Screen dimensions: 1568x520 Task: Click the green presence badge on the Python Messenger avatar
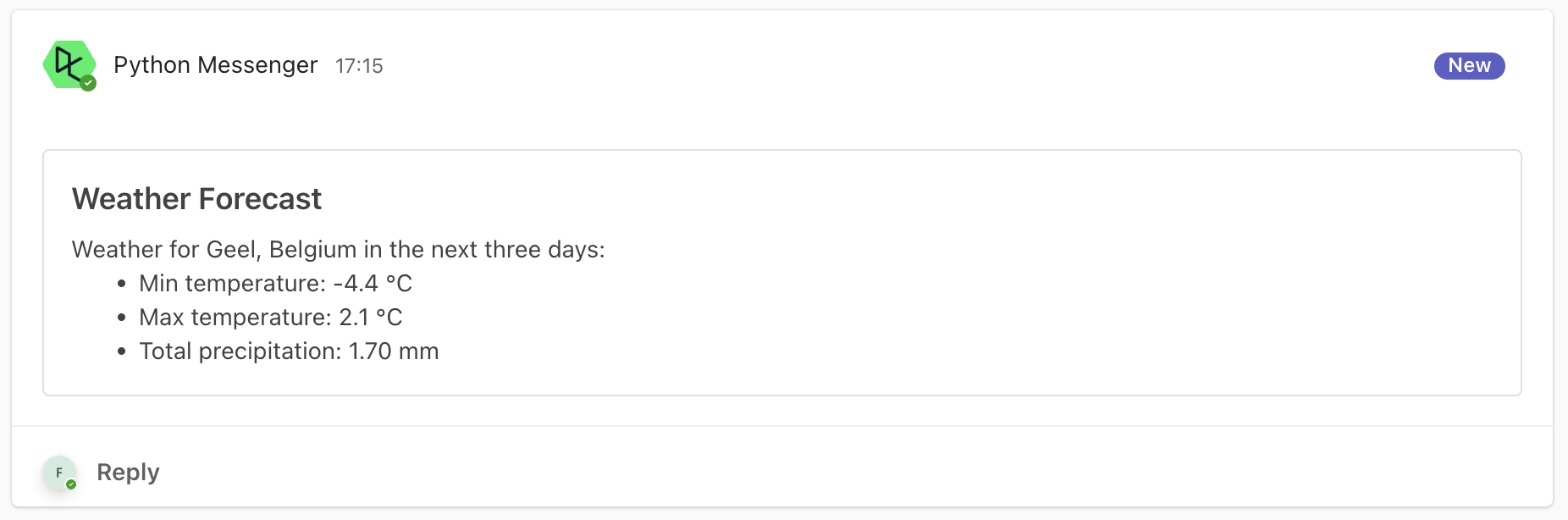pos(88,83)
